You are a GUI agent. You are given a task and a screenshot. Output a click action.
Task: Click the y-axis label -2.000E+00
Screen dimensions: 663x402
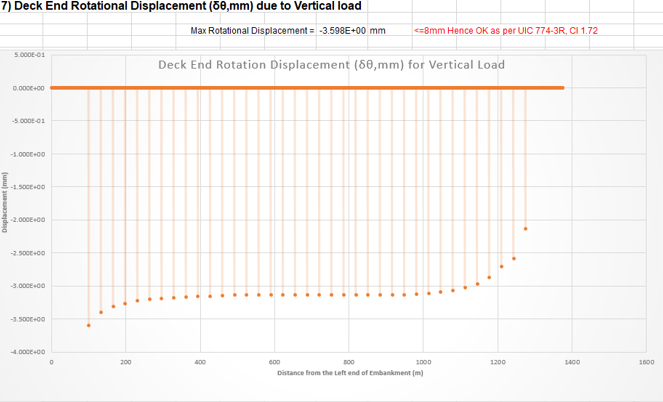(28, 220)
